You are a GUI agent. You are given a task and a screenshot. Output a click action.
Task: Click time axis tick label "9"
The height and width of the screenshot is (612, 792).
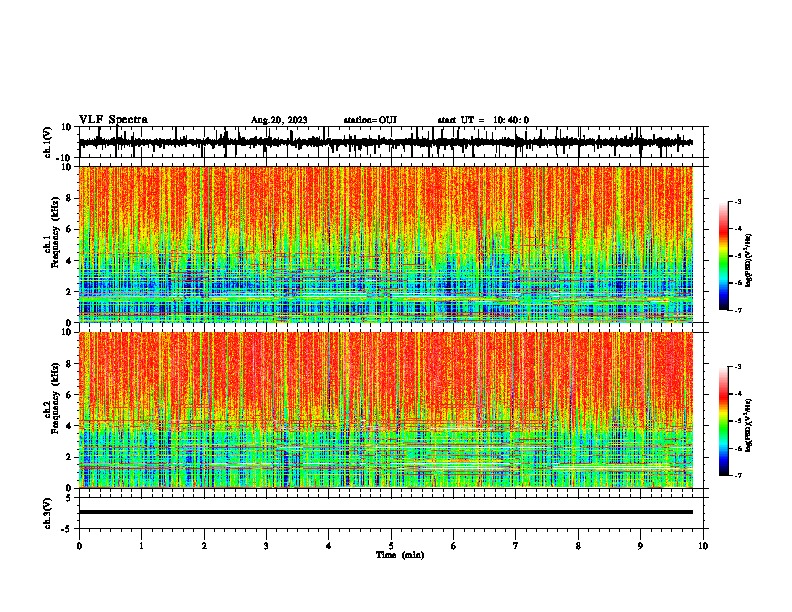click(x=640, y=546)
